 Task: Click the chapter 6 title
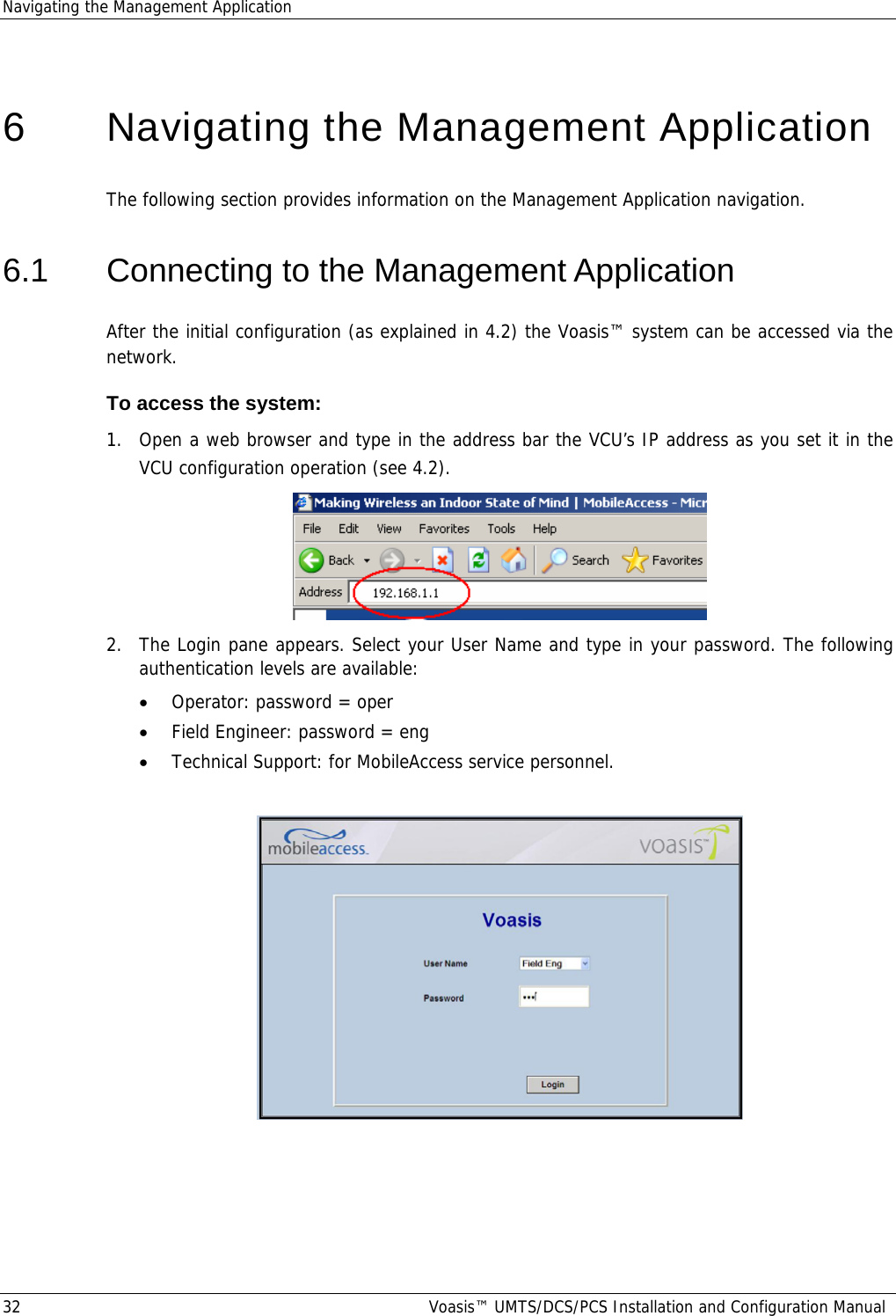tap(488, 128)
